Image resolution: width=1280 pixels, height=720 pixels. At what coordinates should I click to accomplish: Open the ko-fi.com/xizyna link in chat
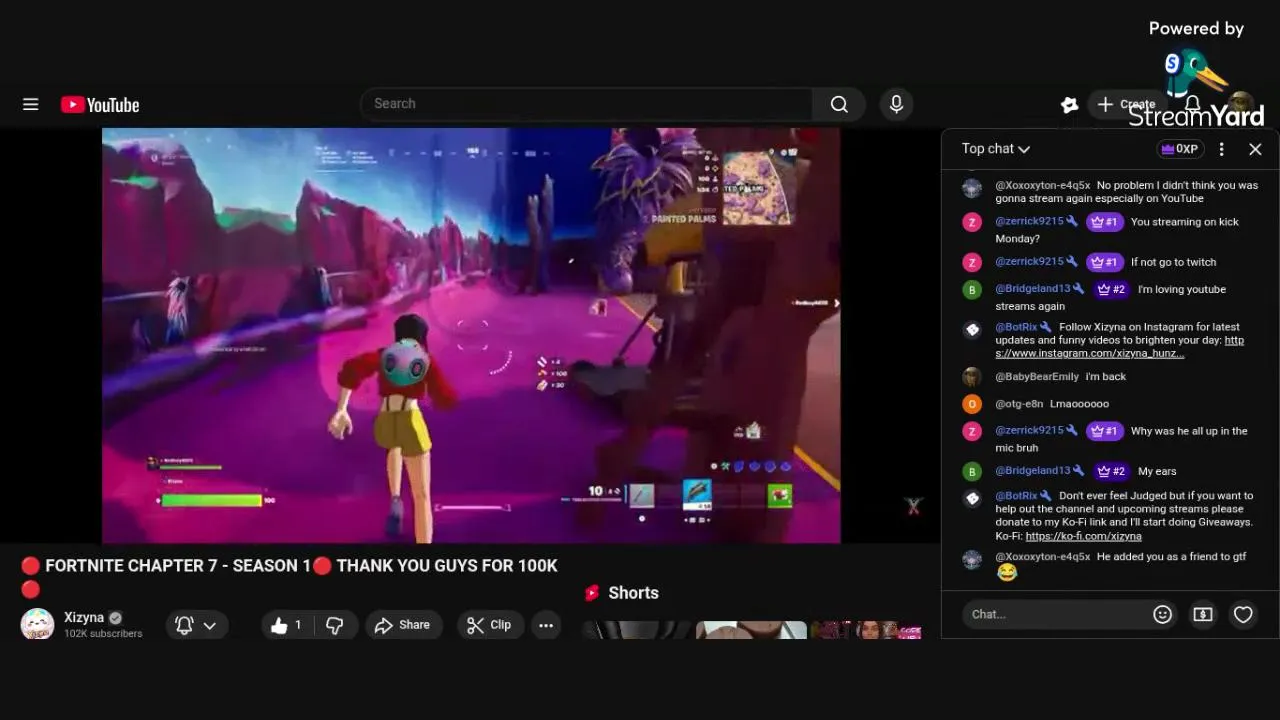coord(1083,536)
